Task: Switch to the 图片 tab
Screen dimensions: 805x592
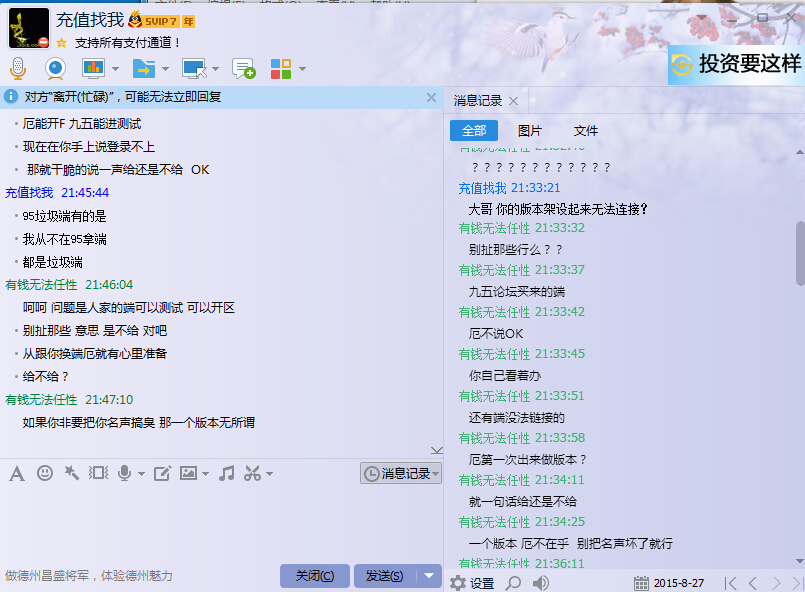Action: (x=530, y=131)
